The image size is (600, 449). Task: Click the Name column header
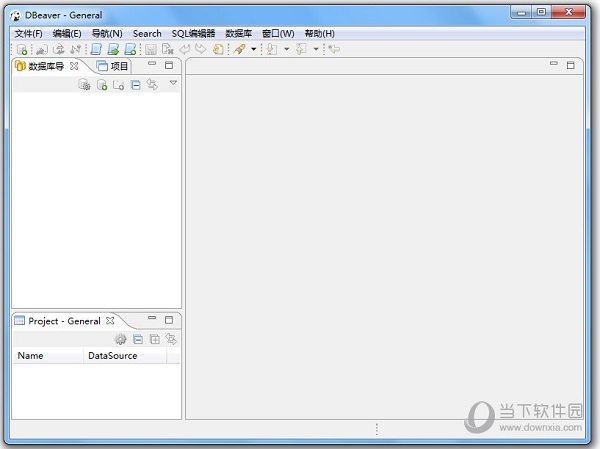click(48, 356)
